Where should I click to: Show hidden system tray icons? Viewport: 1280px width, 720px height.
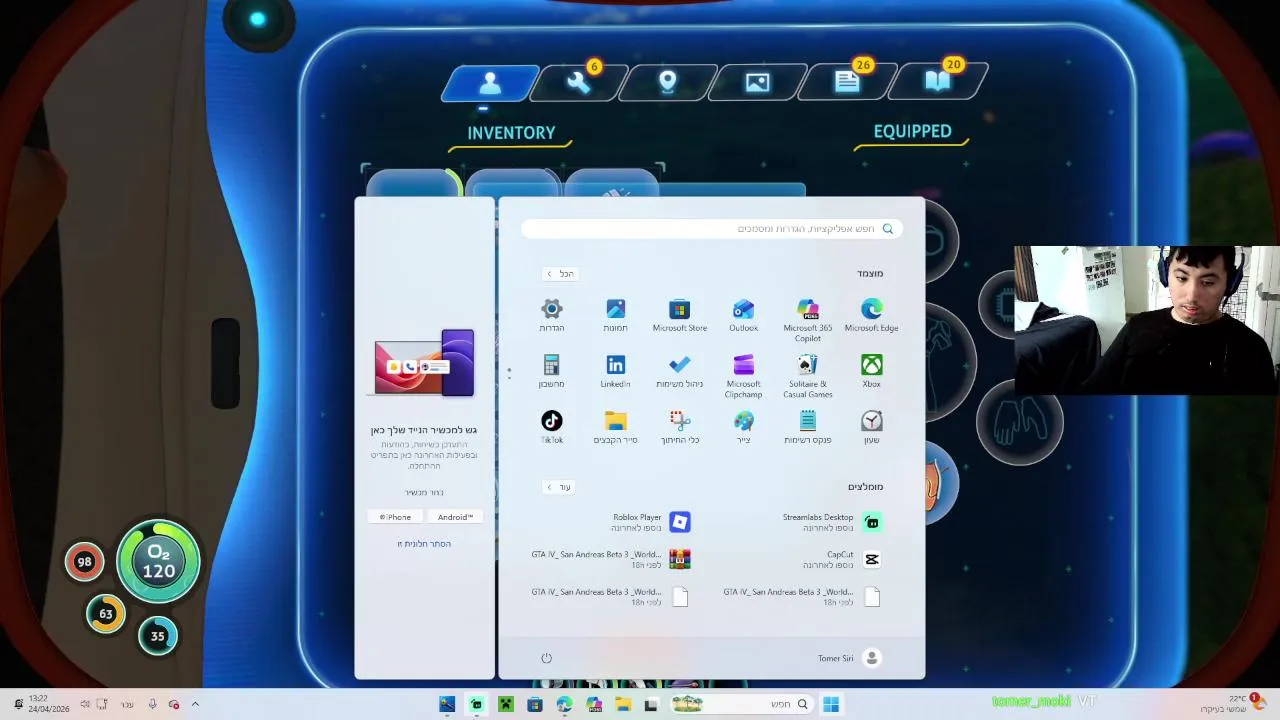coord(195,704)
